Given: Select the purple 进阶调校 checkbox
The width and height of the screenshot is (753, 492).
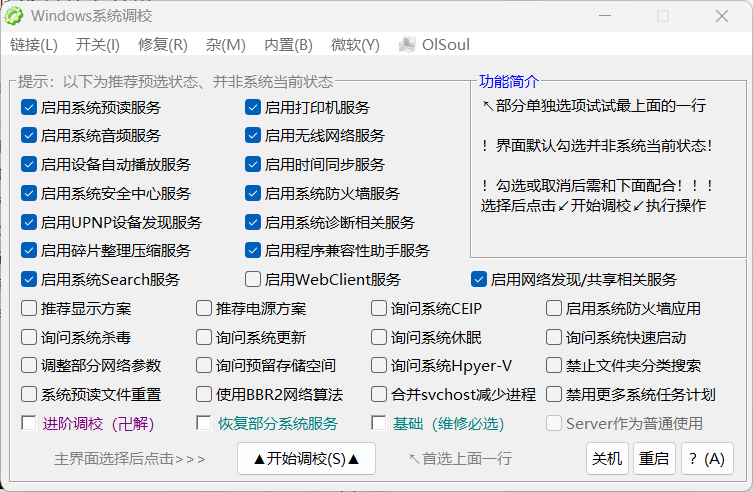Looking at the screenshot, I should [x=29, y=424].
